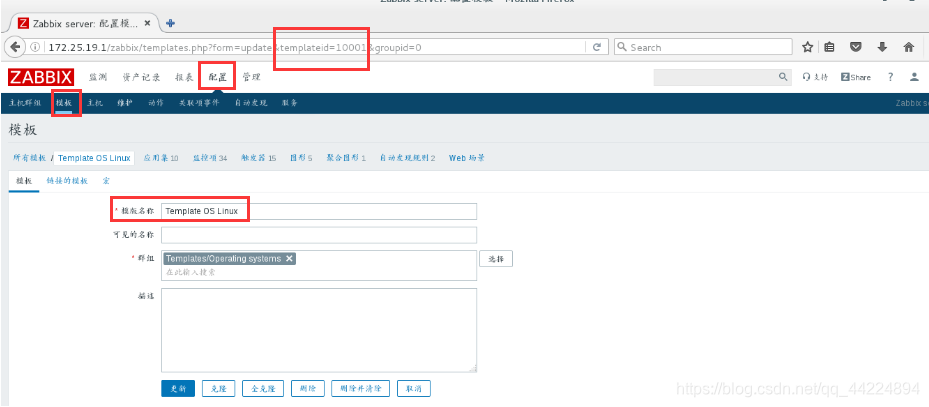929x407 pixels.
Task: Go to 自动发现 submenu item
Action: tap(251, 102)
